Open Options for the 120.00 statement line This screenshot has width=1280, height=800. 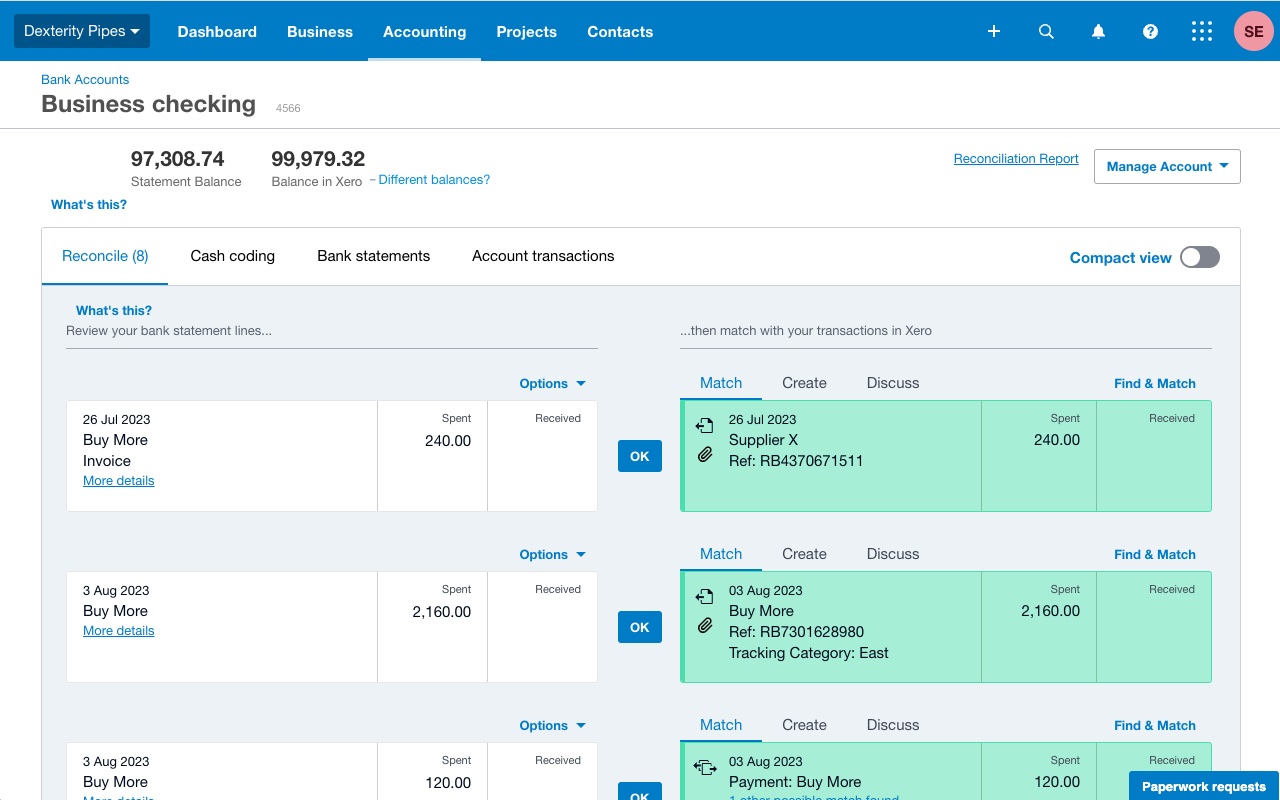[552, 725]
